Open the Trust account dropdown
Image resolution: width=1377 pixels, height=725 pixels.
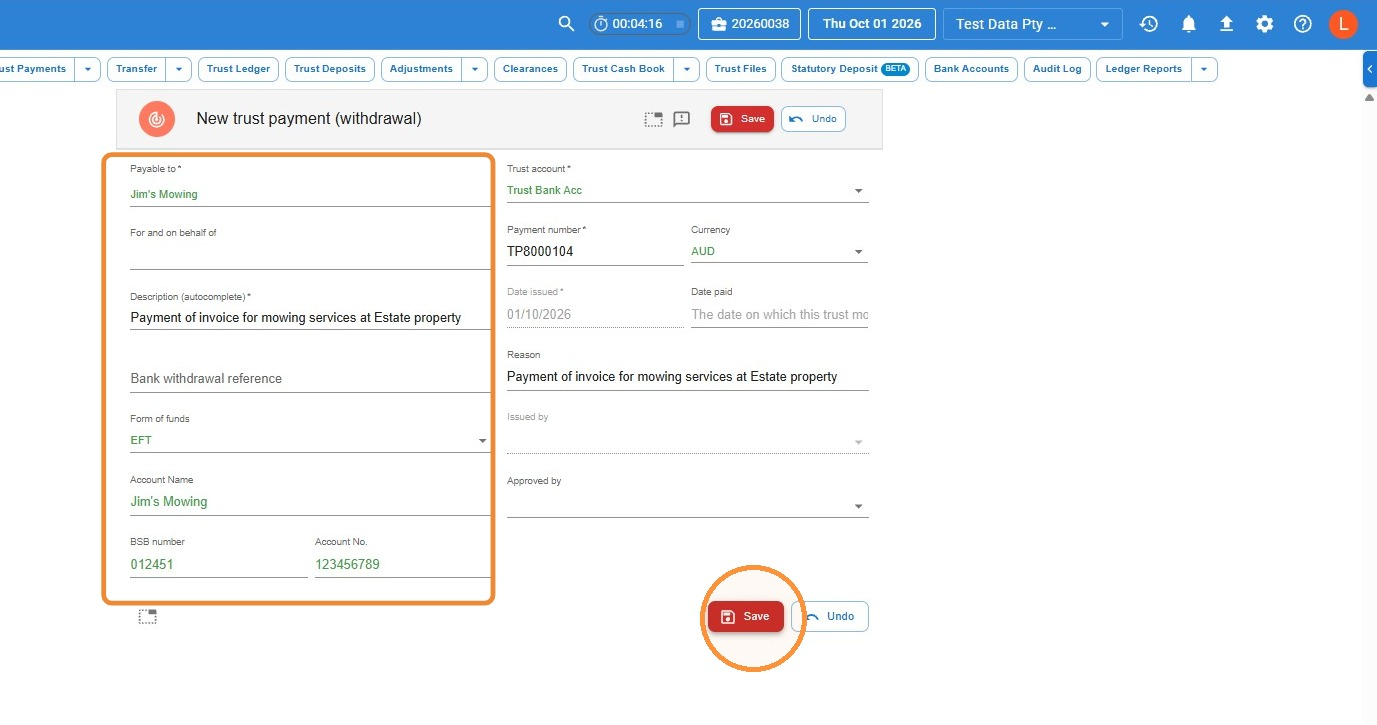pyautogui.click(x=688, y=190)
